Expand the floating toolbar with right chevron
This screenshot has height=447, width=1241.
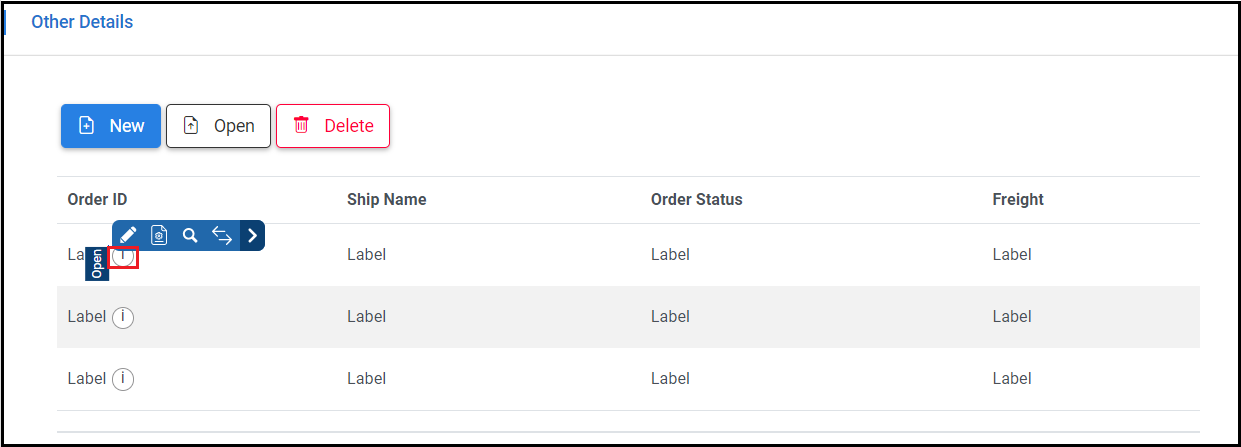pyautogui.click(x=253, y=235)
